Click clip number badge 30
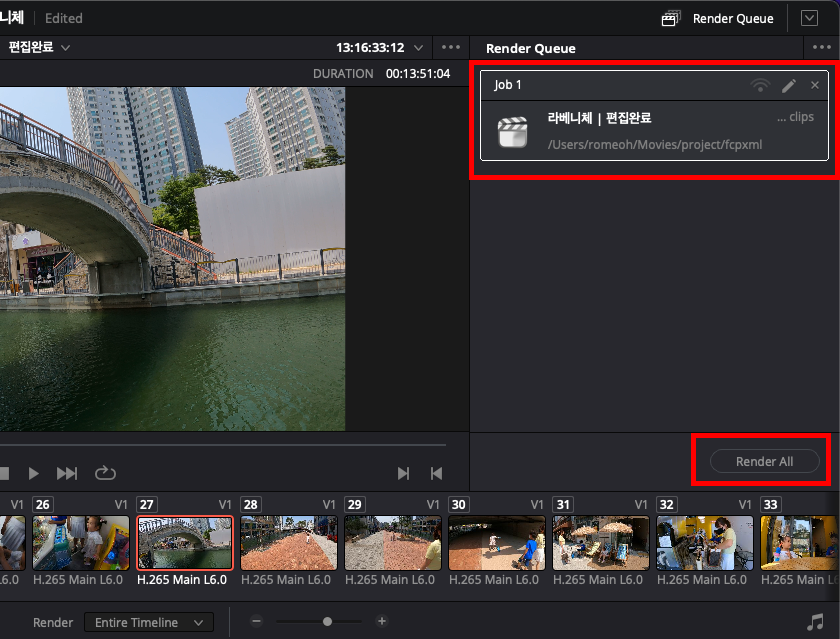The height and width of the screenshot is (639, 840). pyautogui.click(x=459, y=505)
